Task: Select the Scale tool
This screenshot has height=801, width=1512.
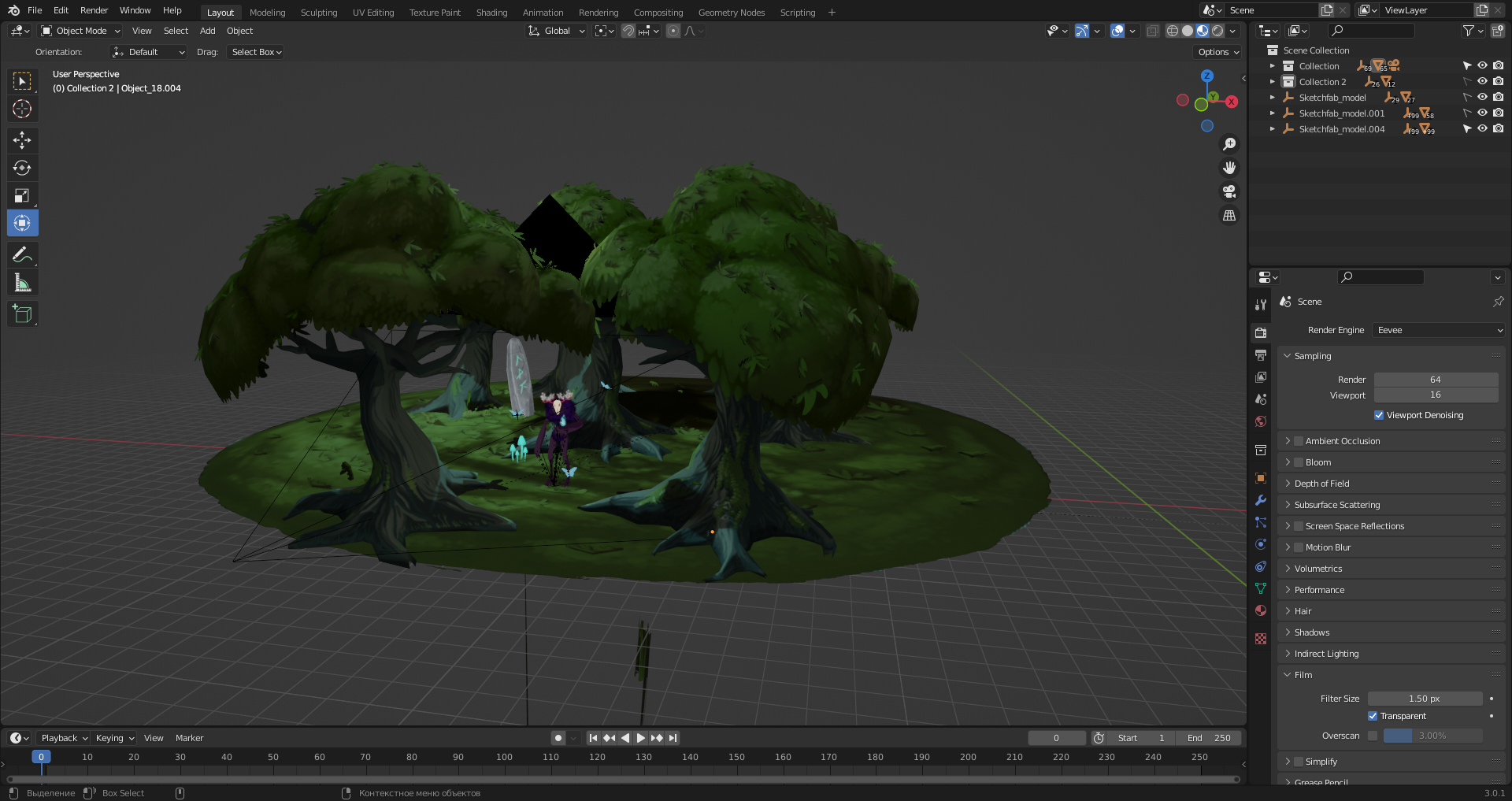Action: click(x=22, y=195)
